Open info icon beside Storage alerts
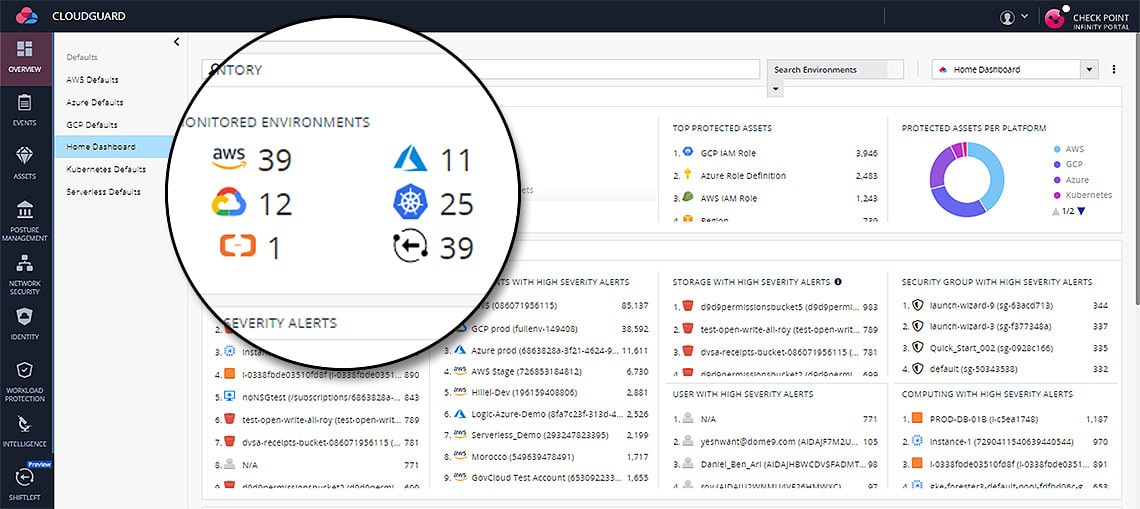 coord(838,281)
